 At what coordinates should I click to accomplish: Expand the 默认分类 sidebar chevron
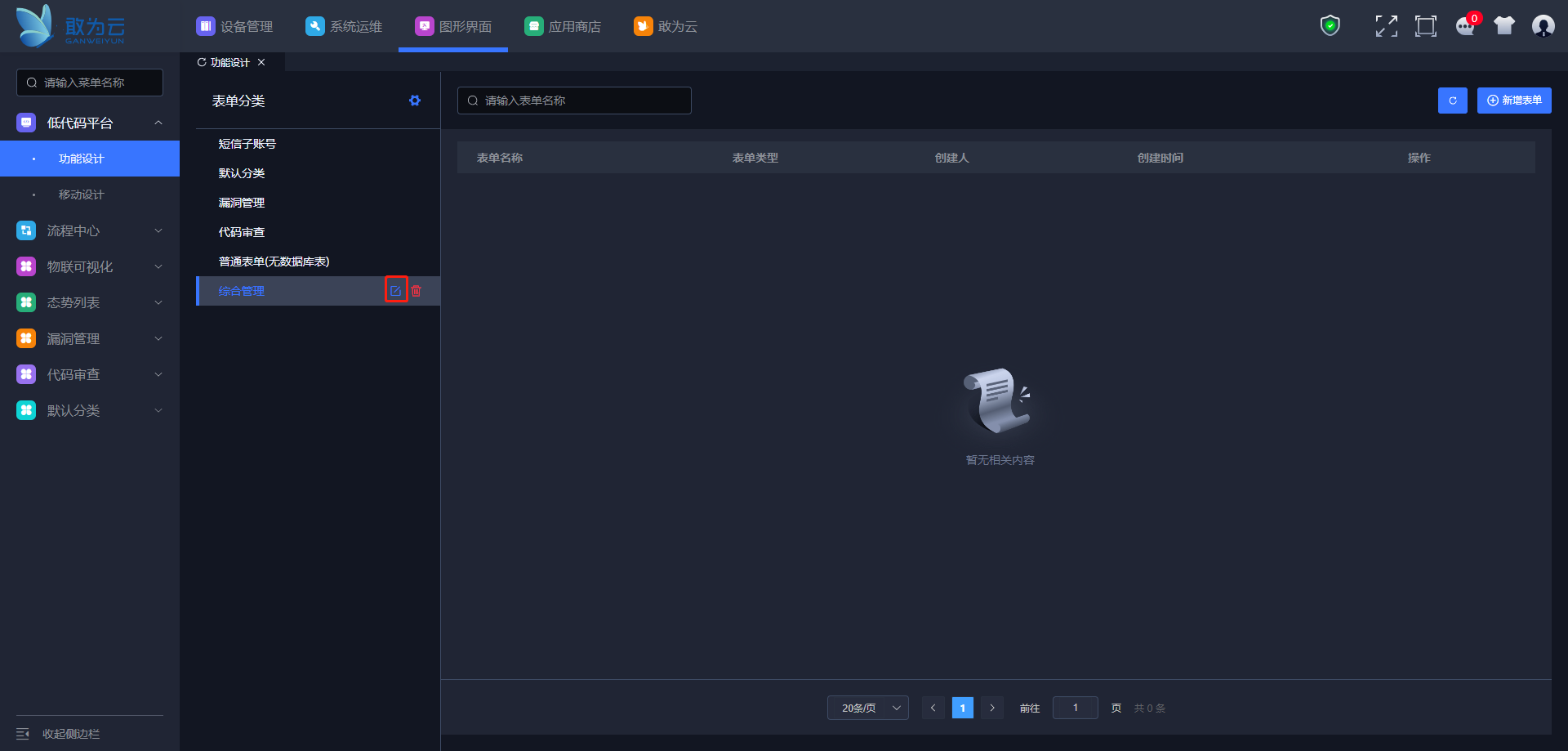point(158,410)
